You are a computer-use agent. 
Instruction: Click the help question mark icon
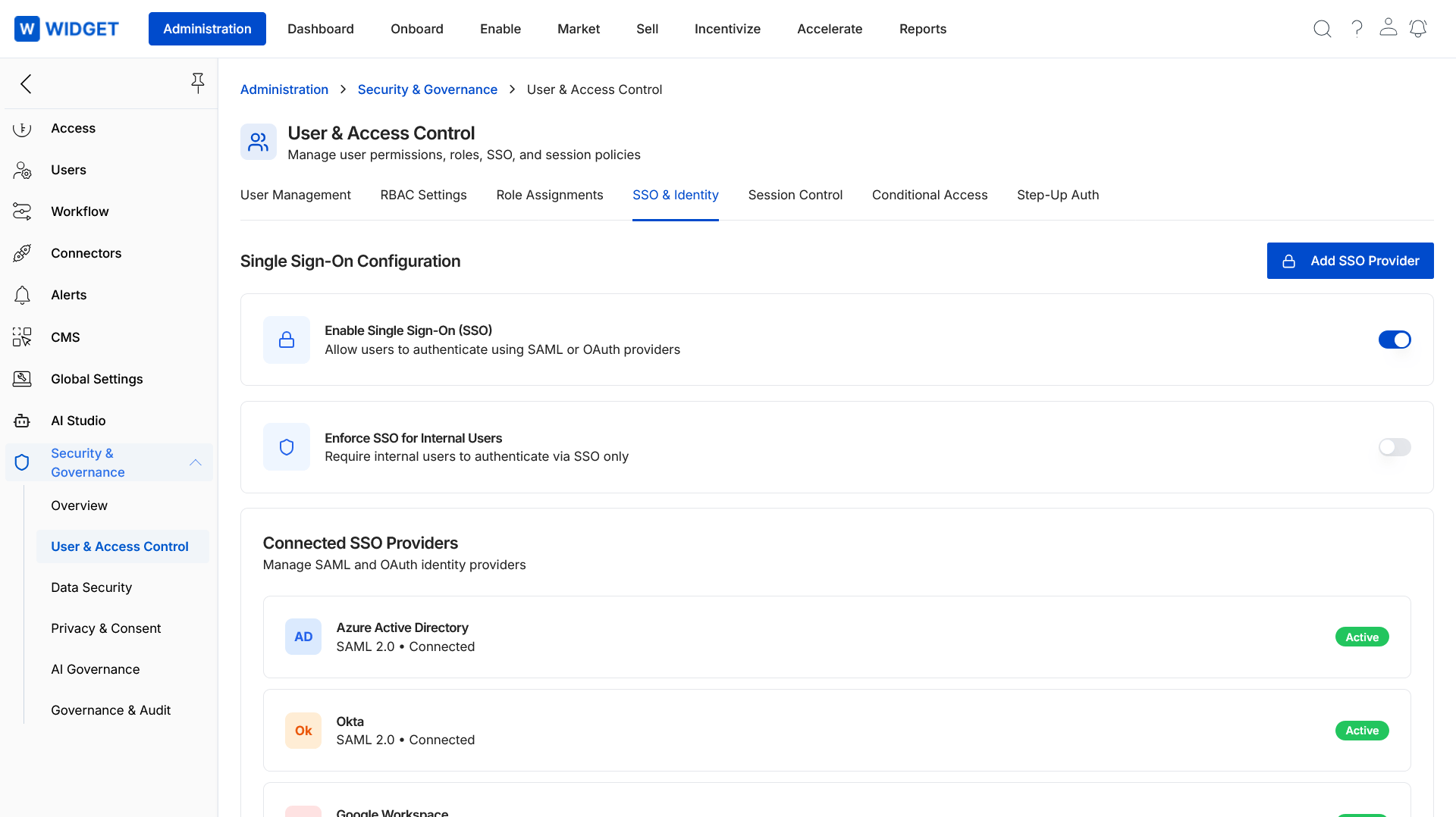tap(1357, 29)
